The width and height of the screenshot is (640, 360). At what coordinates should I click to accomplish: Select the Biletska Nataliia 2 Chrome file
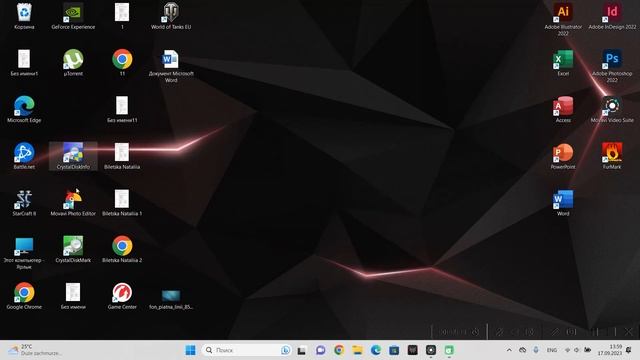click(122, 249)
